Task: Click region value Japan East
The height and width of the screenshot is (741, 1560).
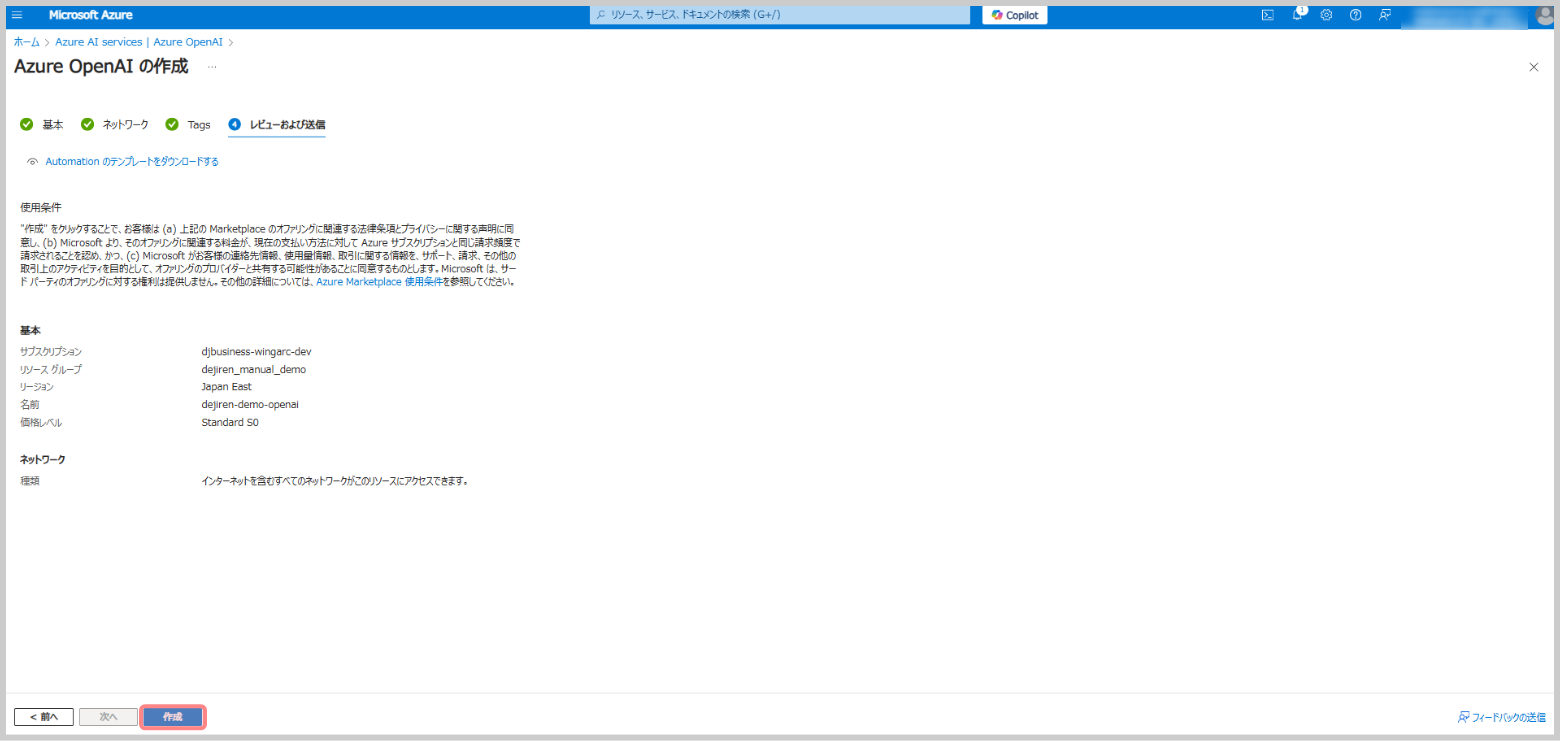Action: [227, 387]
